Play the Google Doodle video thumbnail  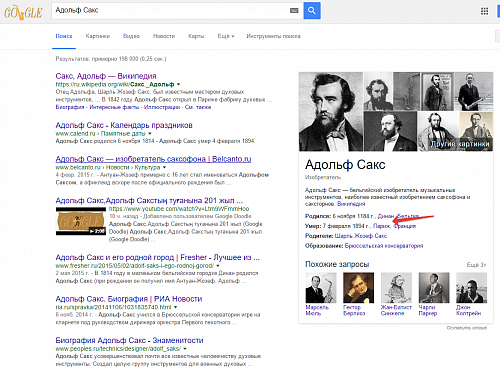pyautogui.click(x=81, y=221)
